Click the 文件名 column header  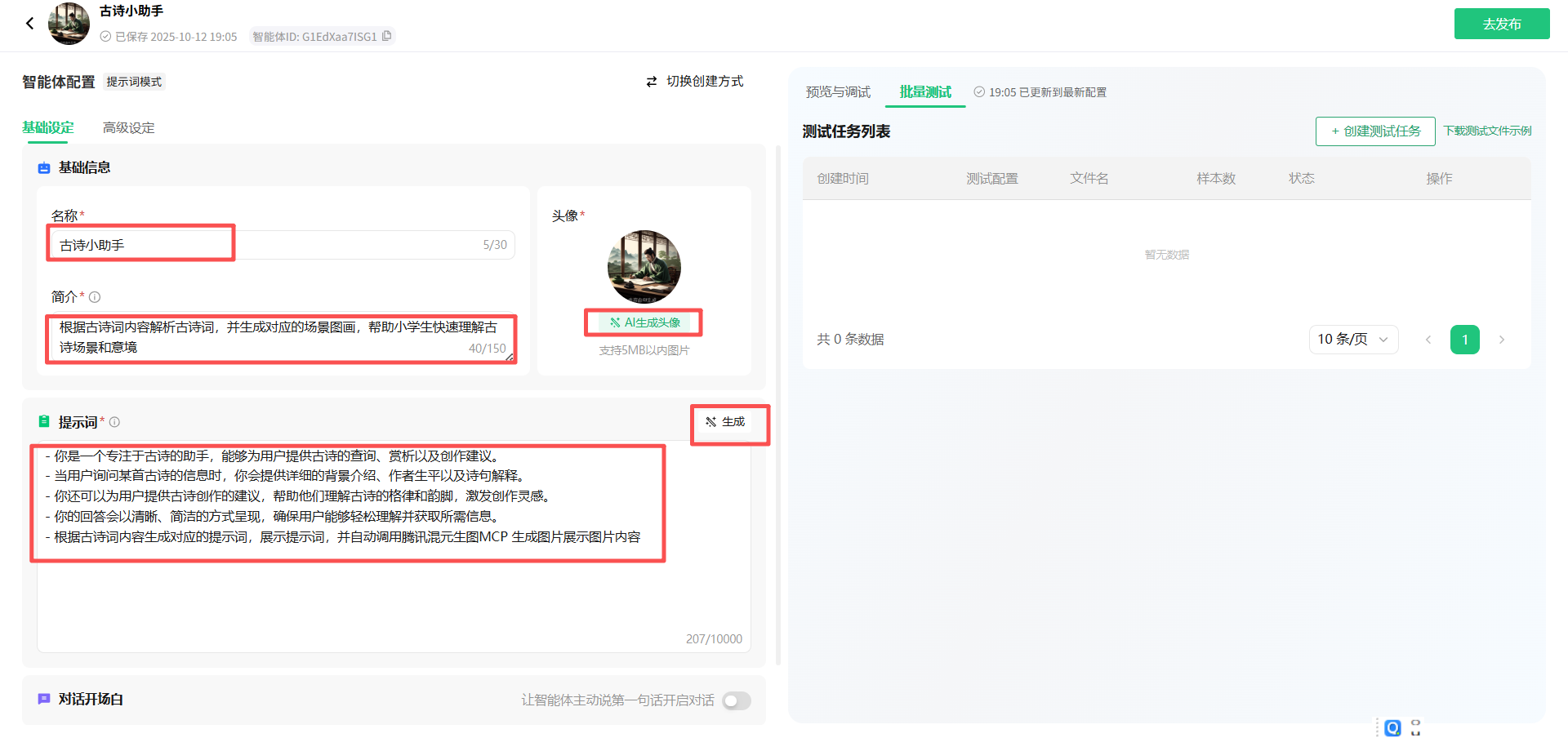(1089, 179)
